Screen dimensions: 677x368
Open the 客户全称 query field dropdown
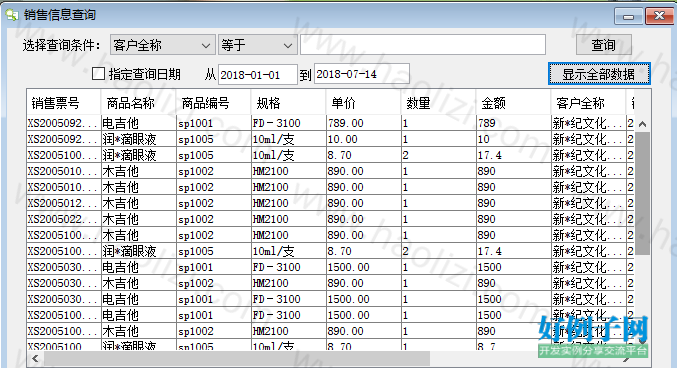coord(163,45)
